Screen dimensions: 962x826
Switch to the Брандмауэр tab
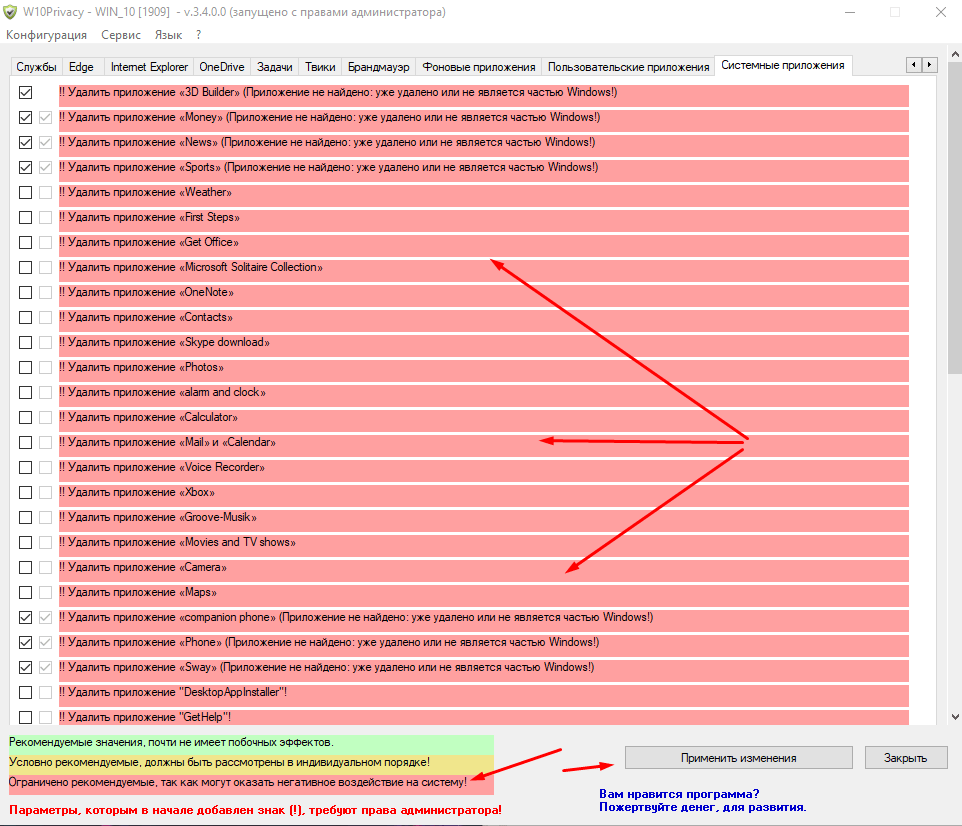point(379,67)
